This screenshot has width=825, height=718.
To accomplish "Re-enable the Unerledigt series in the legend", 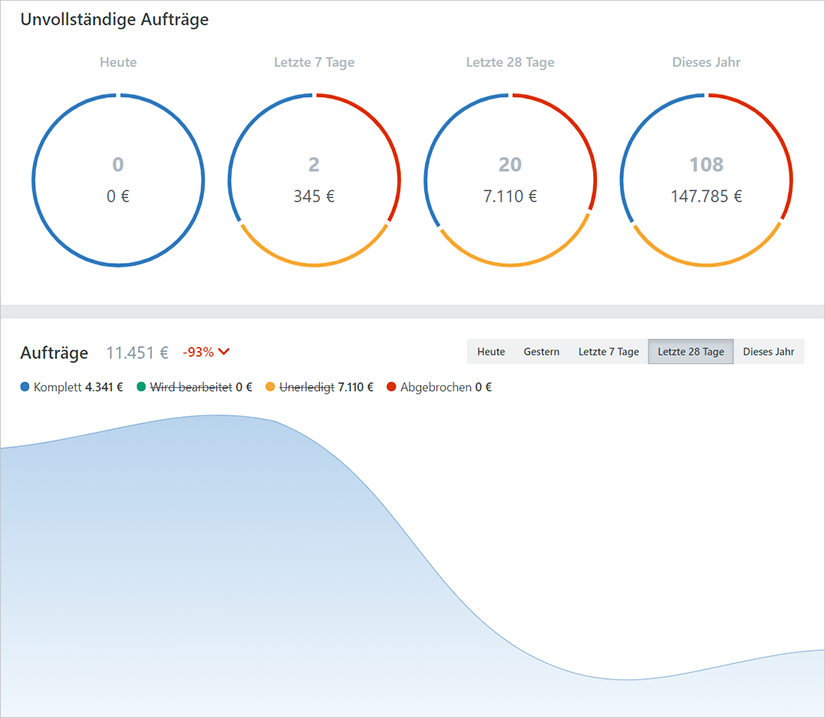I will (320, 386).
